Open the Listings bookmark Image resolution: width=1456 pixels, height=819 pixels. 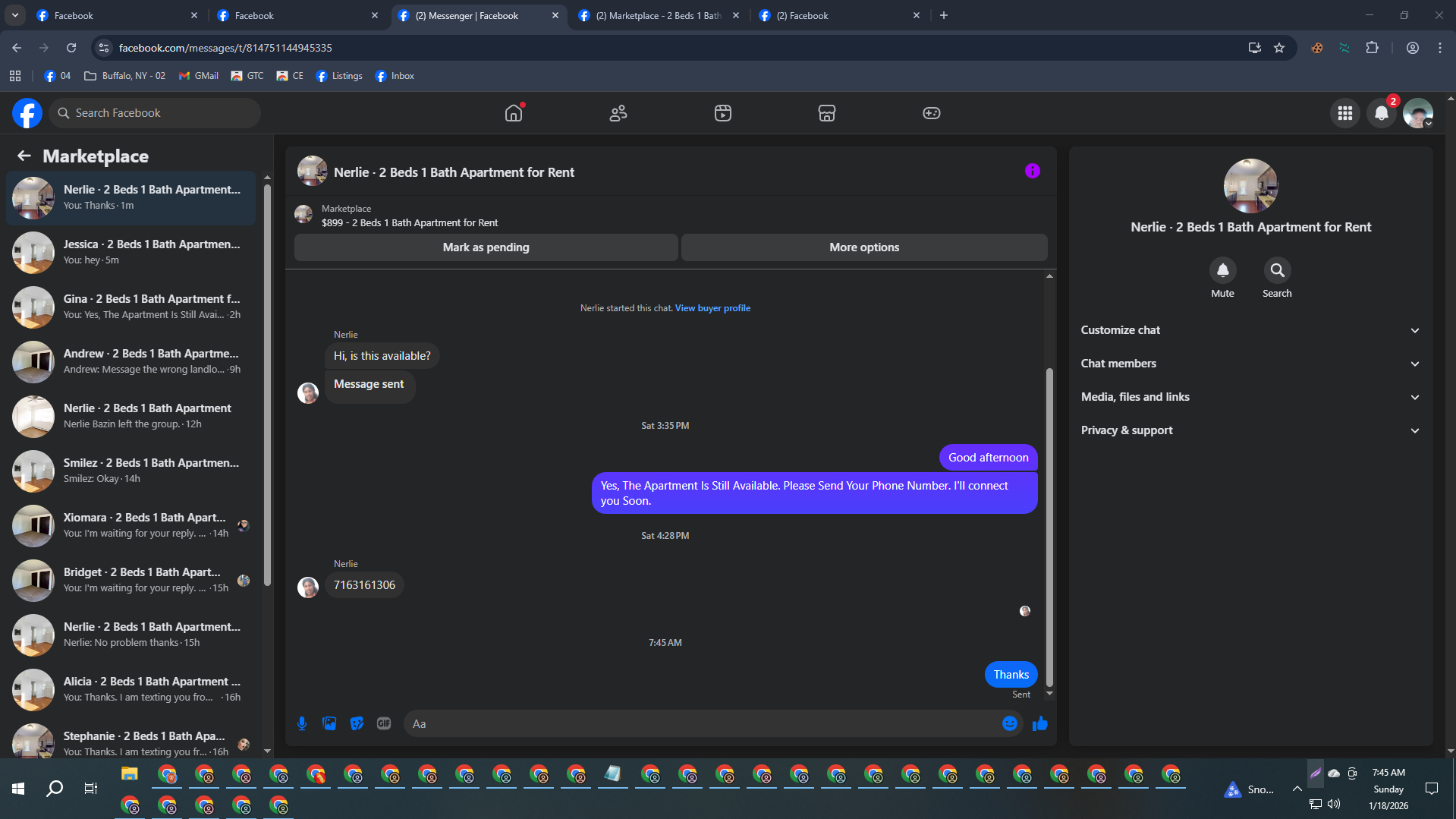[339, 76]
